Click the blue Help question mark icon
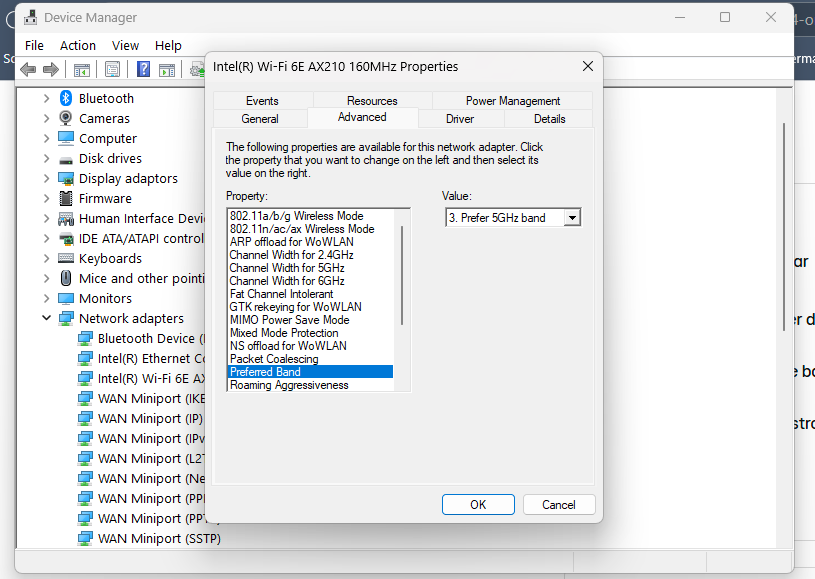Image resolution: width=815 pixels, height=579 pixels. [x=143, y=69]
